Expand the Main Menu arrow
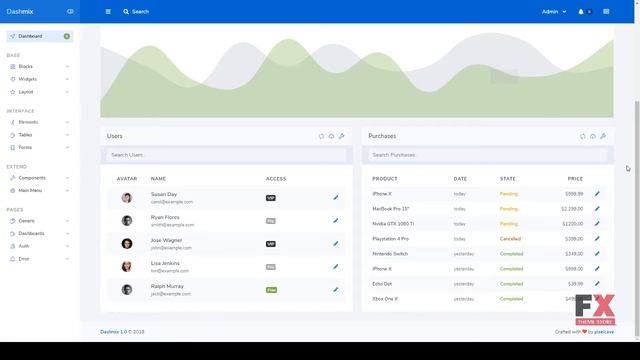 [x=67, y=191]
